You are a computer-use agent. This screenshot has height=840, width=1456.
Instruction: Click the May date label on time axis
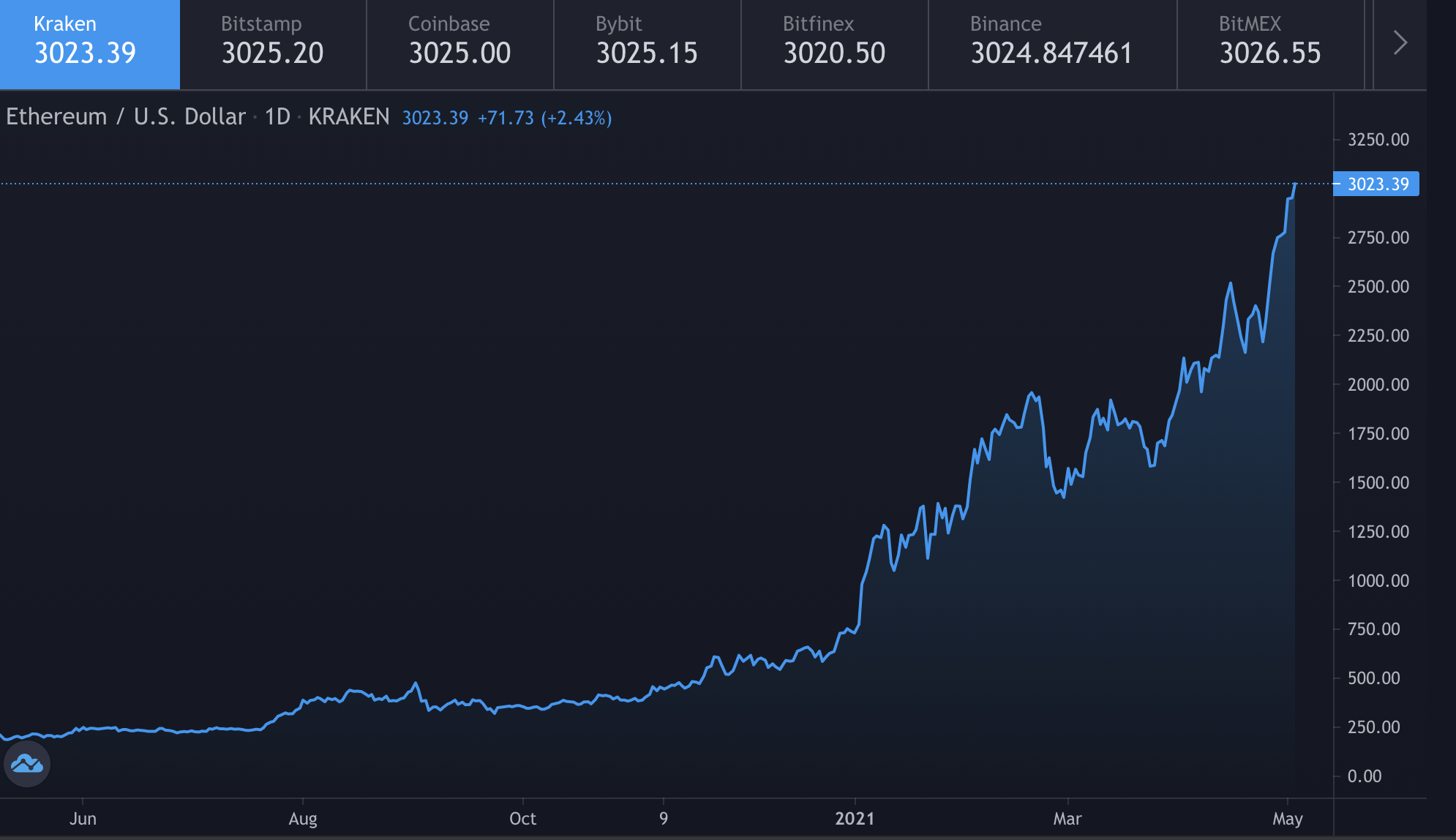tap(1288, 819)
